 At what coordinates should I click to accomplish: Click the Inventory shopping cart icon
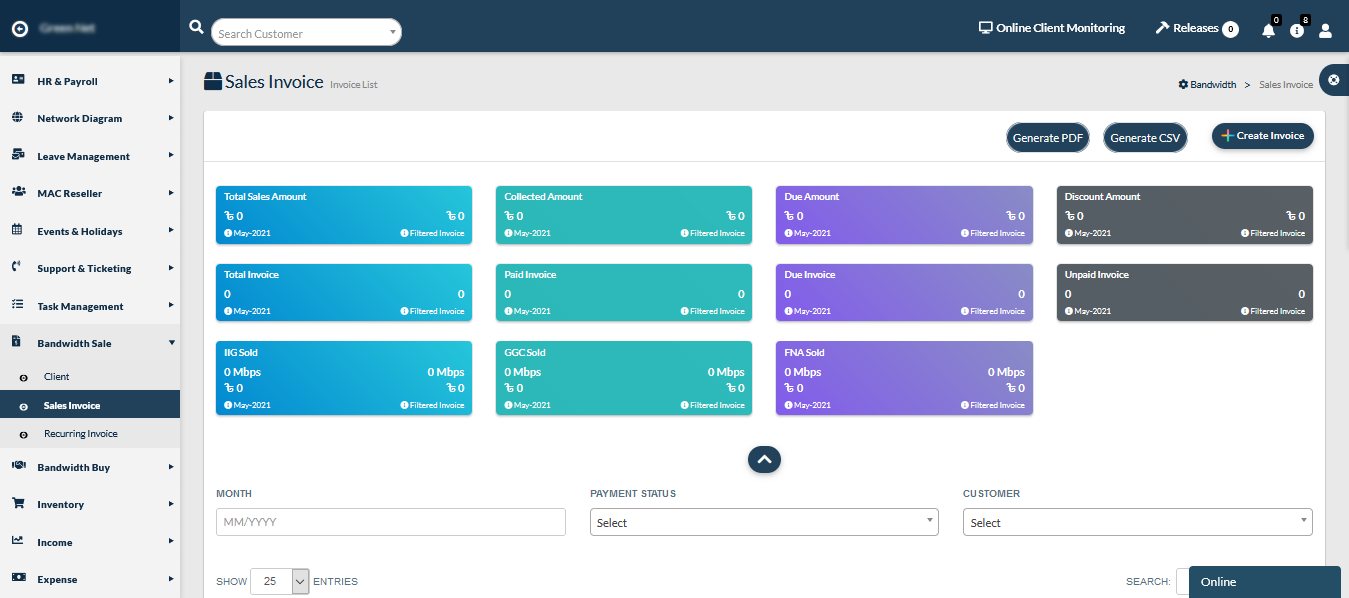[x=17, y=504]
